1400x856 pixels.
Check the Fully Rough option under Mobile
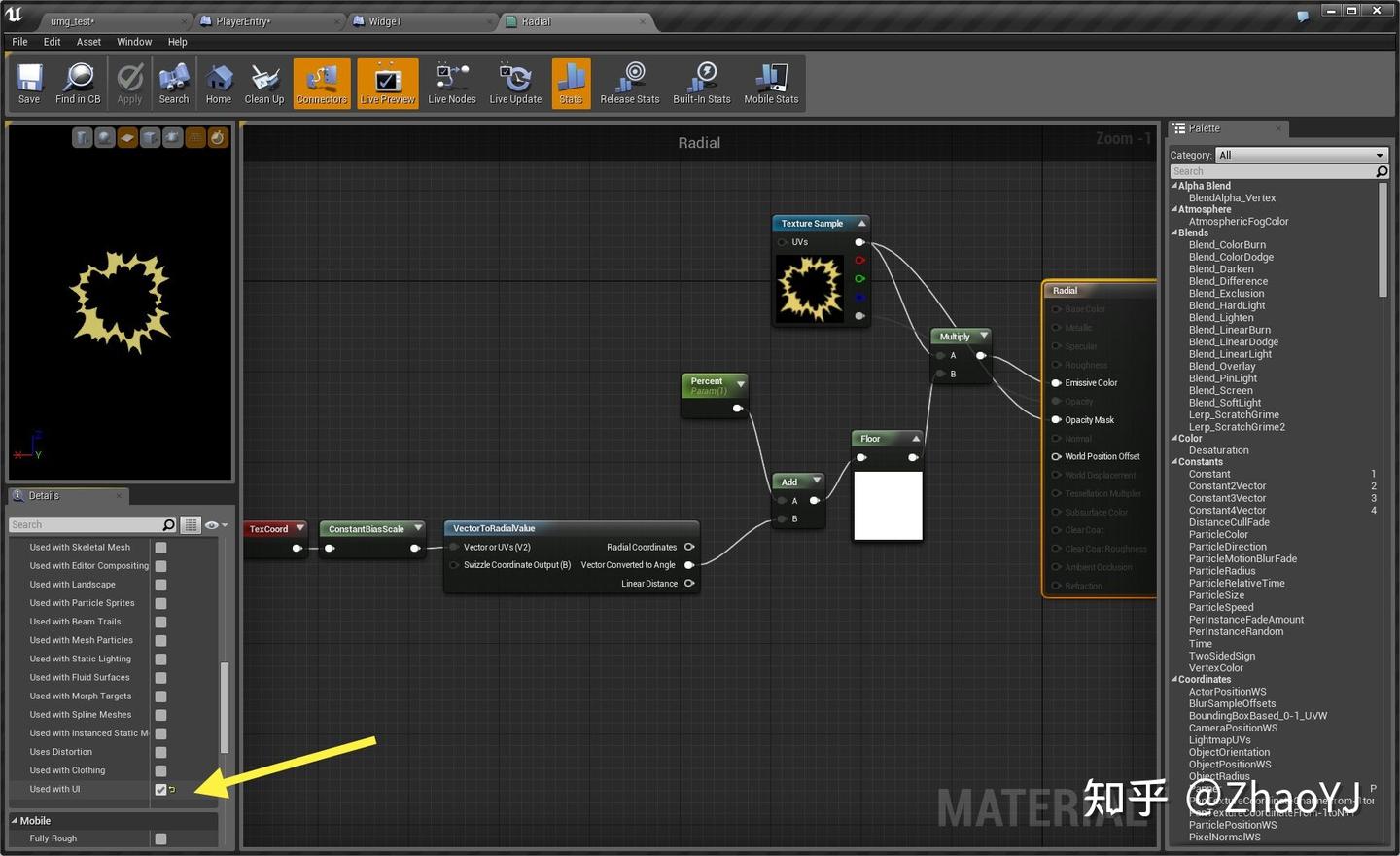click(160, 838)
